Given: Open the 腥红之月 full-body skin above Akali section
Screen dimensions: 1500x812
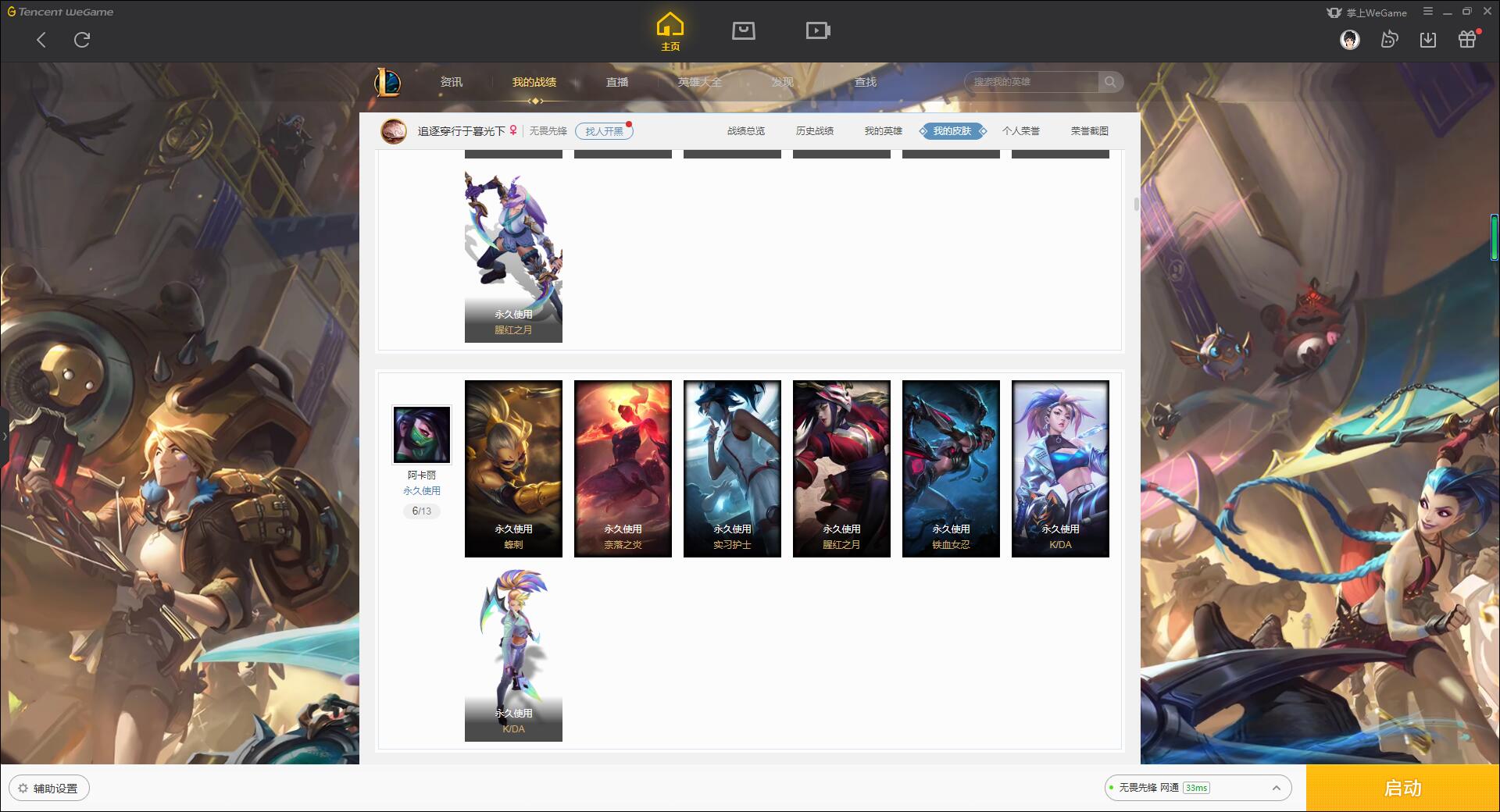Looking at the screenshot, I should (x=513, y=255).
